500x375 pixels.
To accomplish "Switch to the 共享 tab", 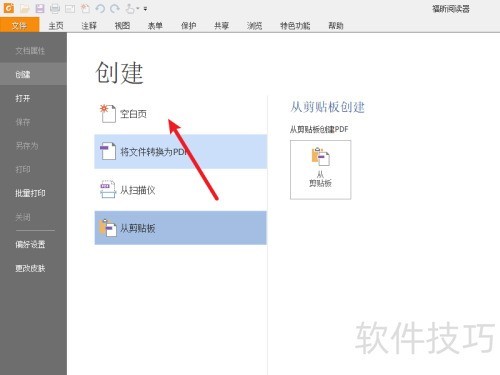I will (221, 26).
